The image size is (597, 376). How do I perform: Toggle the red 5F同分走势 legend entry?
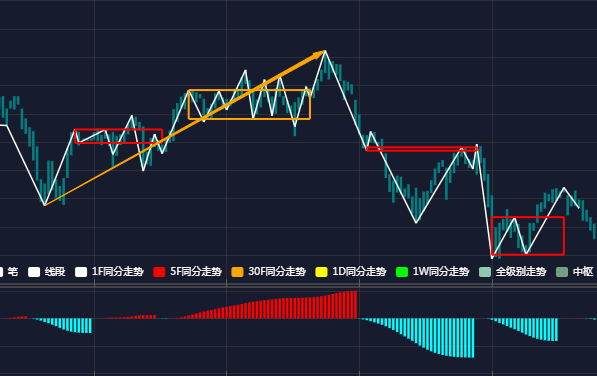click(187, 272)
